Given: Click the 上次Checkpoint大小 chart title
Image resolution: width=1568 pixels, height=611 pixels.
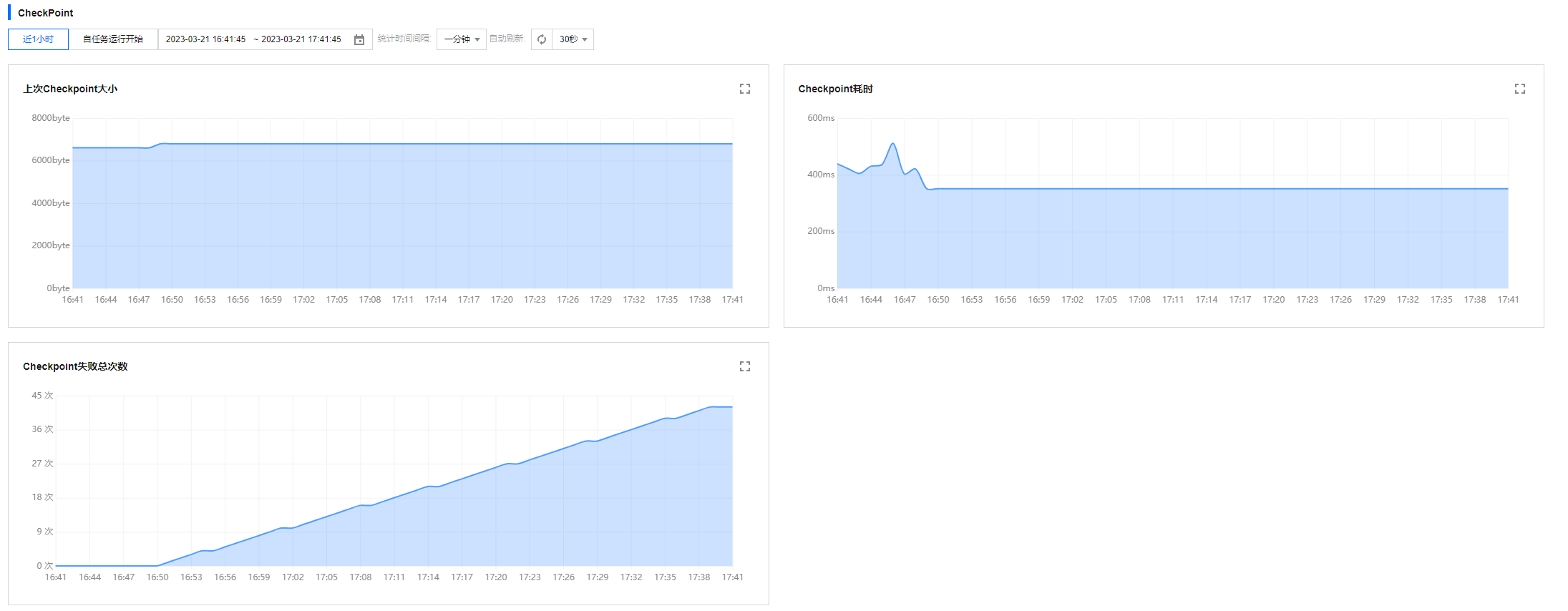Looking at the screenshot, I should coord(70,89).
